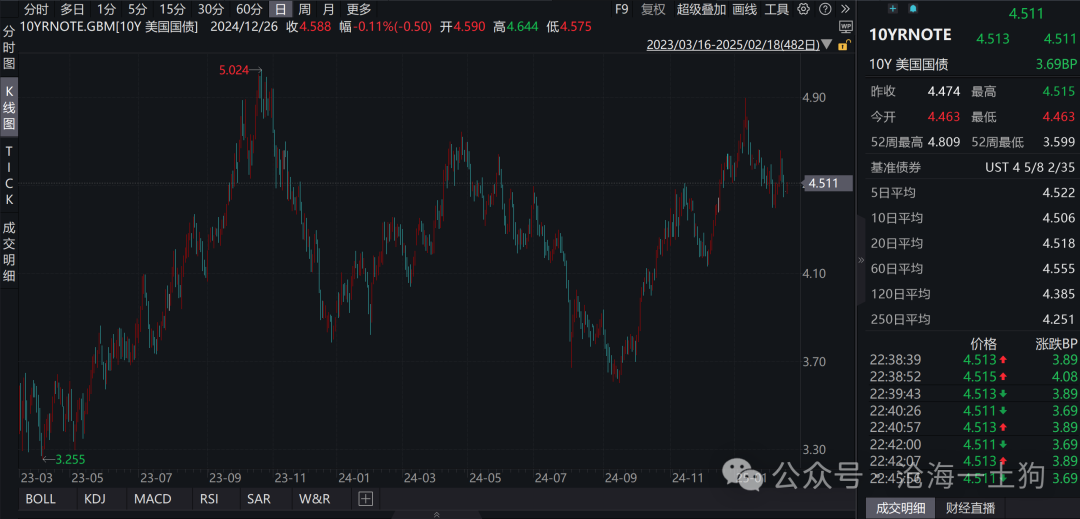
Task: Collapse side panel using the » handle
Action: 860,260
